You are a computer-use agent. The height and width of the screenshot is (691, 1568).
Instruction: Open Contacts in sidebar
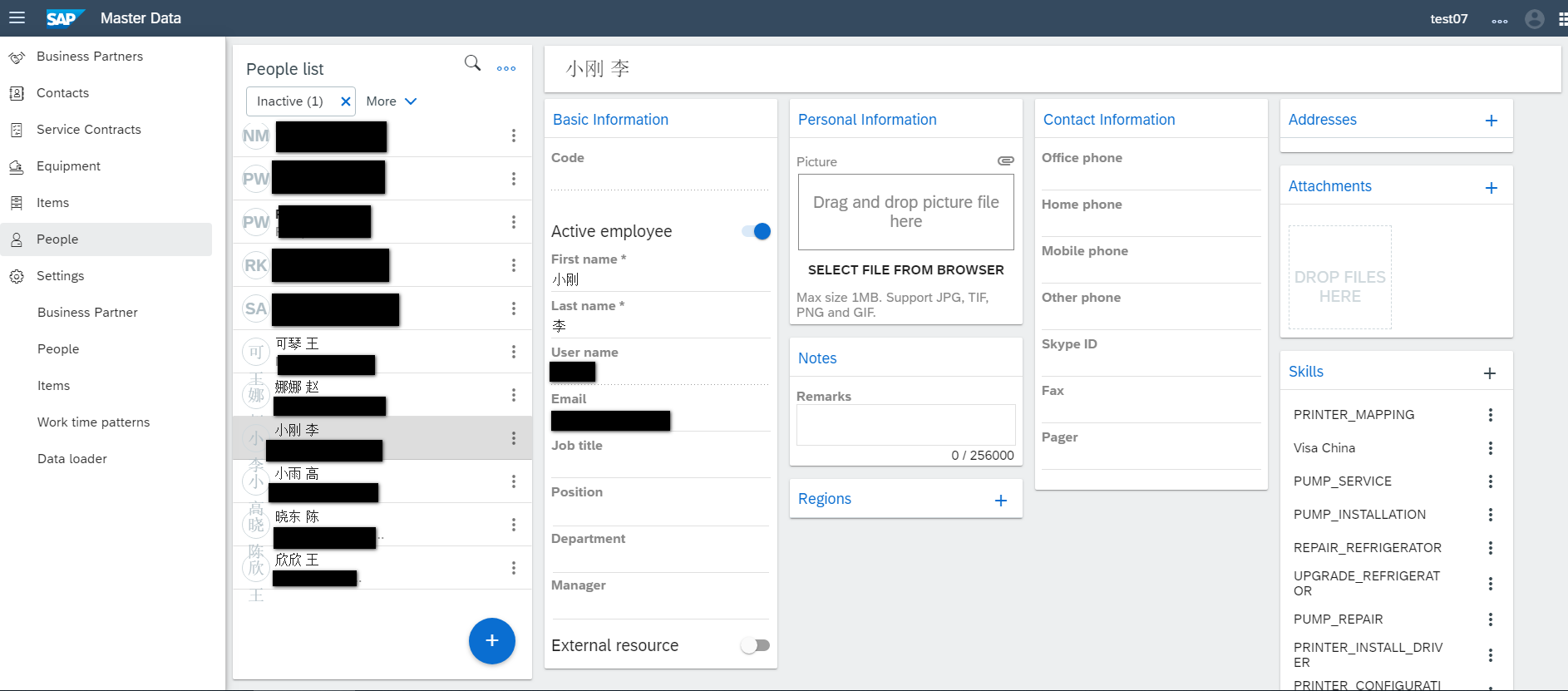click(106, 93)
